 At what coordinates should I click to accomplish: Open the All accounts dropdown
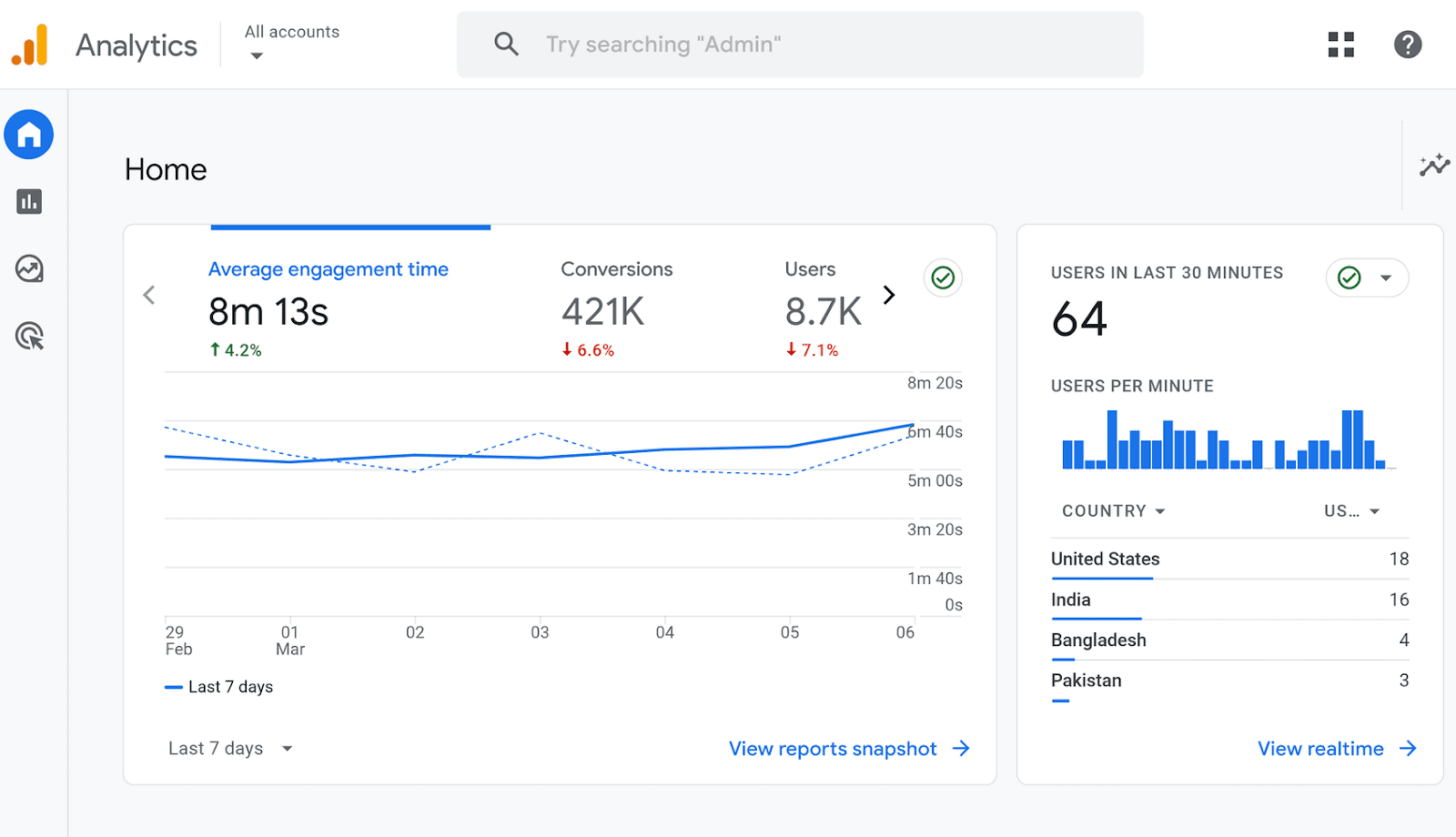291,42
